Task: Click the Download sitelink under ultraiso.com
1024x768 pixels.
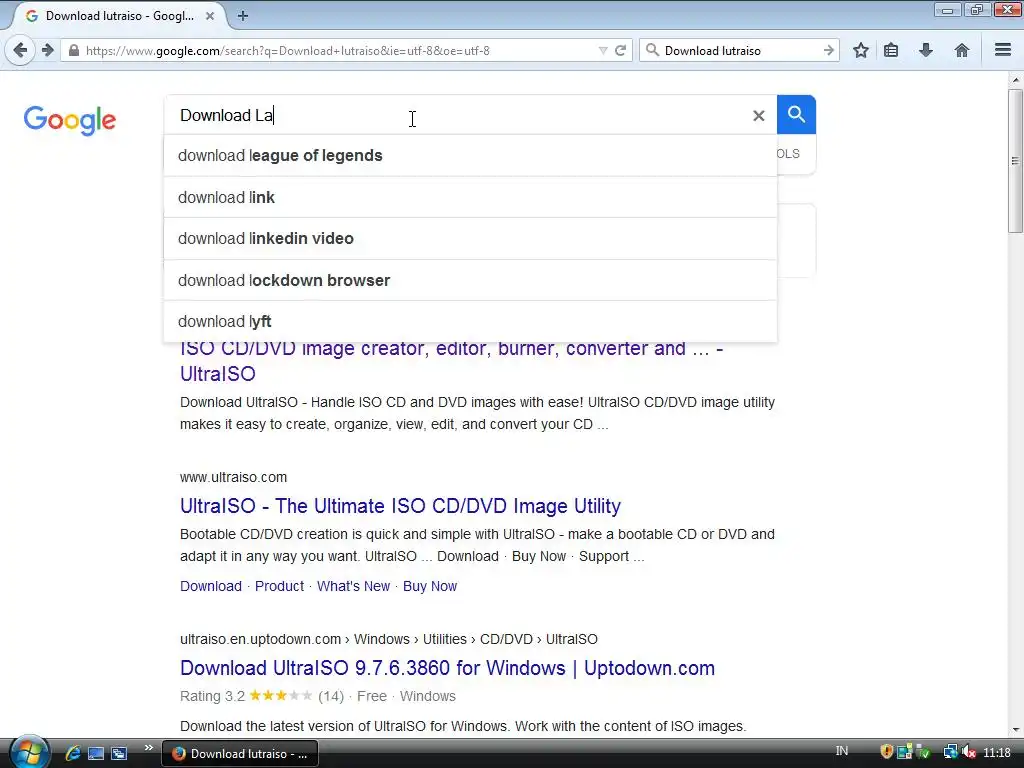Action: pos(211,586)
